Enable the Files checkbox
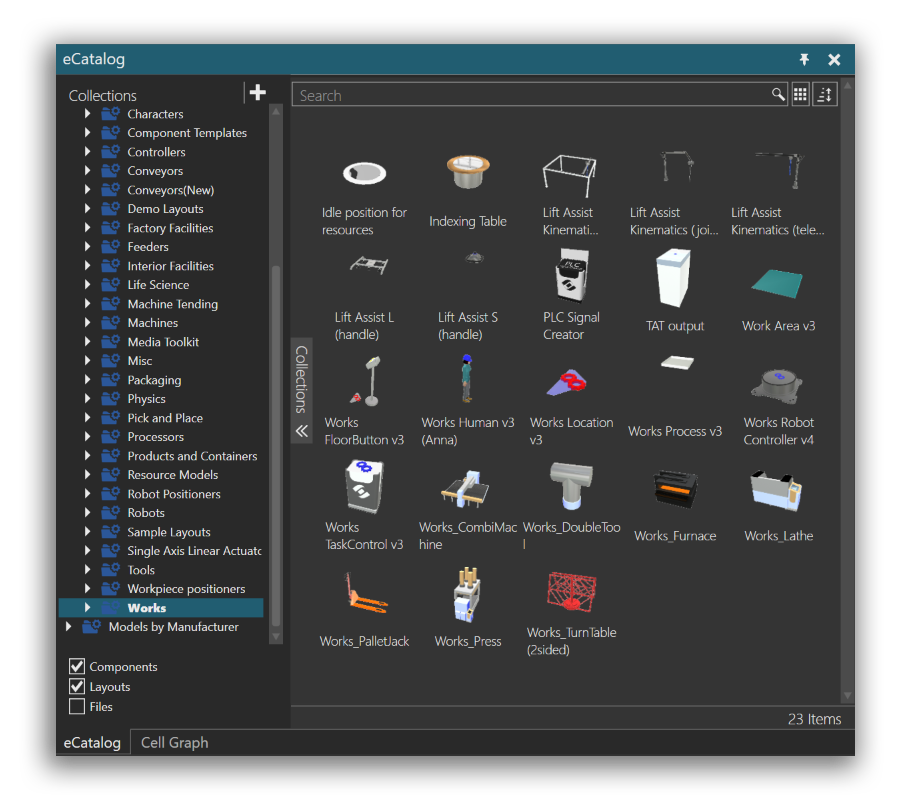This screenshot has width=906, height=807. tap(77, 706)
